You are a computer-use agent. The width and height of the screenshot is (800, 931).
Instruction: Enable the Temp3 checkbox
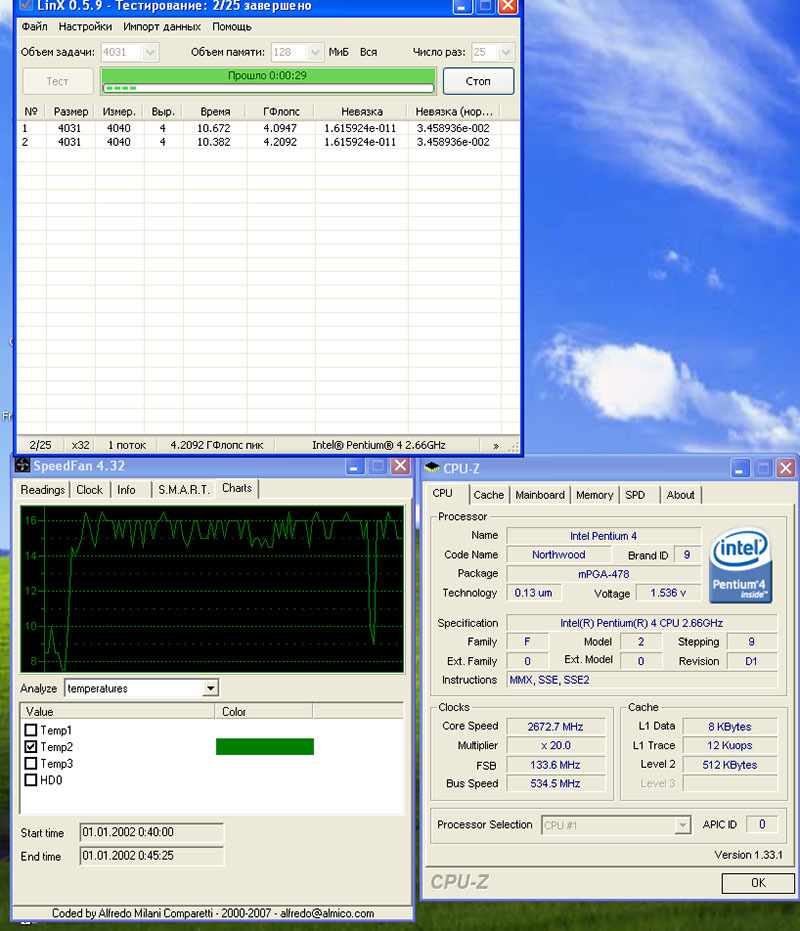31,763
